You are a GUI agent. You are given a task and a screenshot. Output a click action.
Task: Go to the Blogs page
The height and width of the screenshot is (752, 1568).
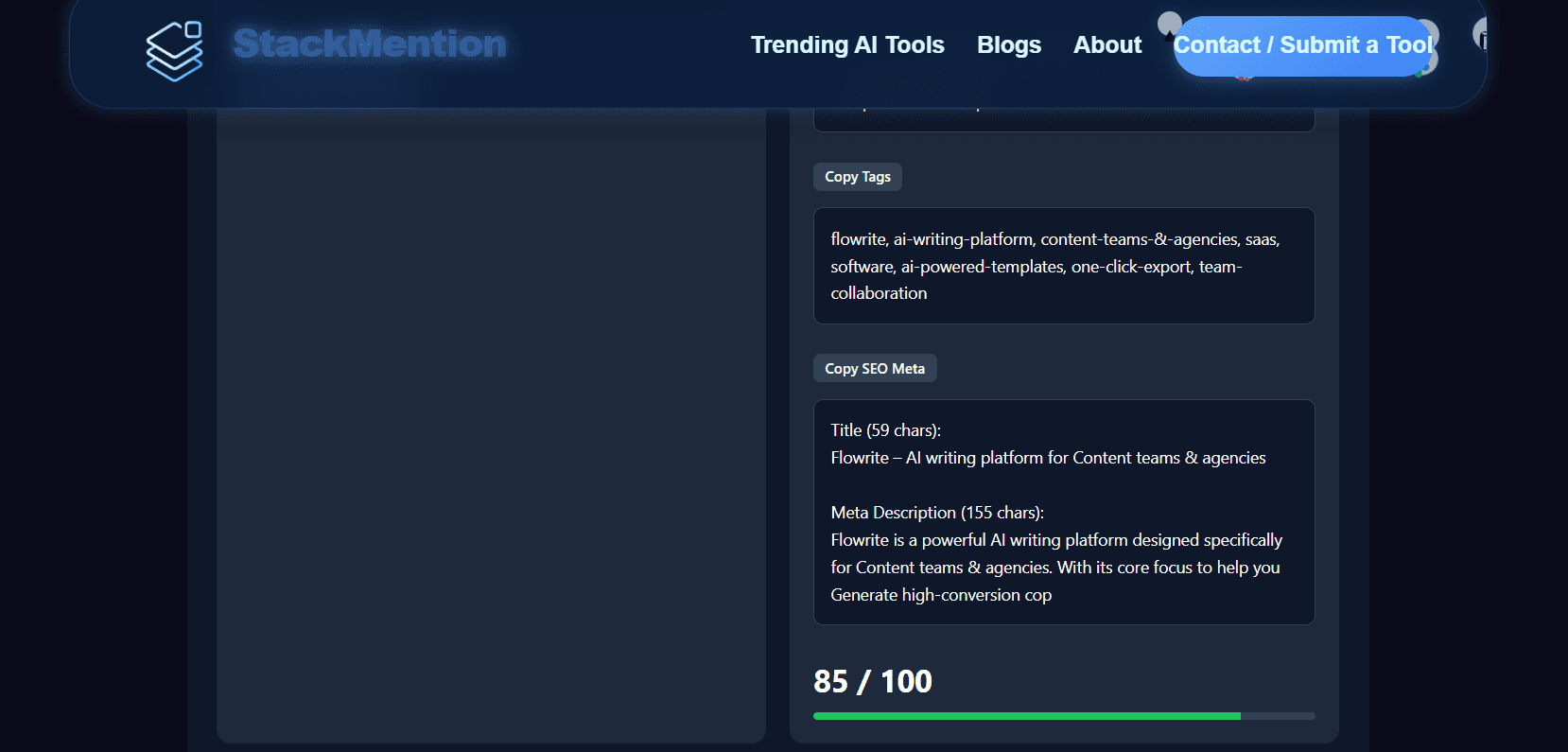coord(1008,44)
